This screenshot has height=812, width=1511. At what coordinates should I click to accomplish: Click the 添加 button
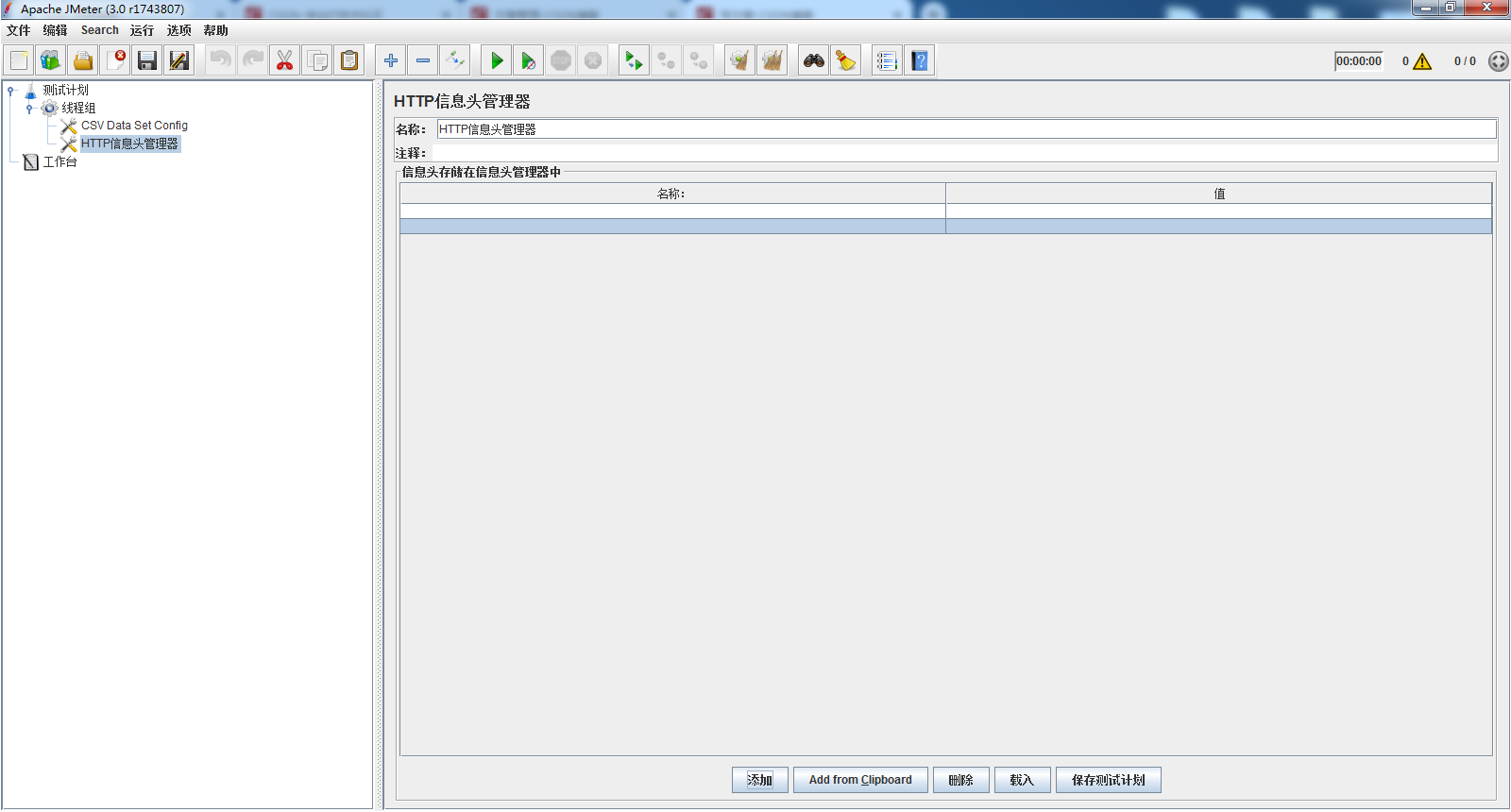[760, 780]
